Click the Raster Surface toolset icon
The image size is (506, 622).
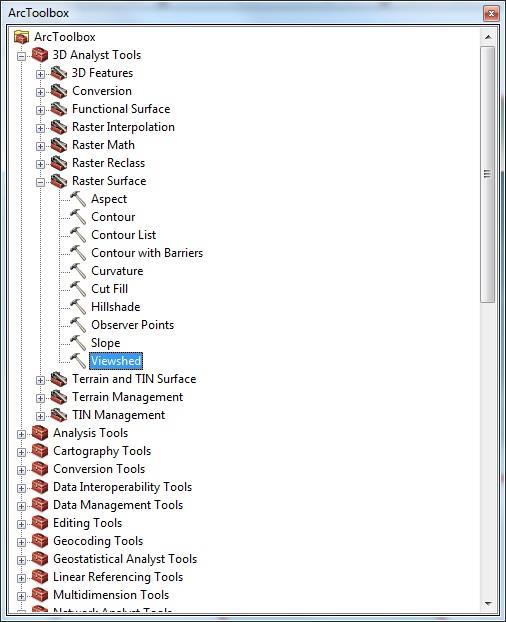point(59,181)
